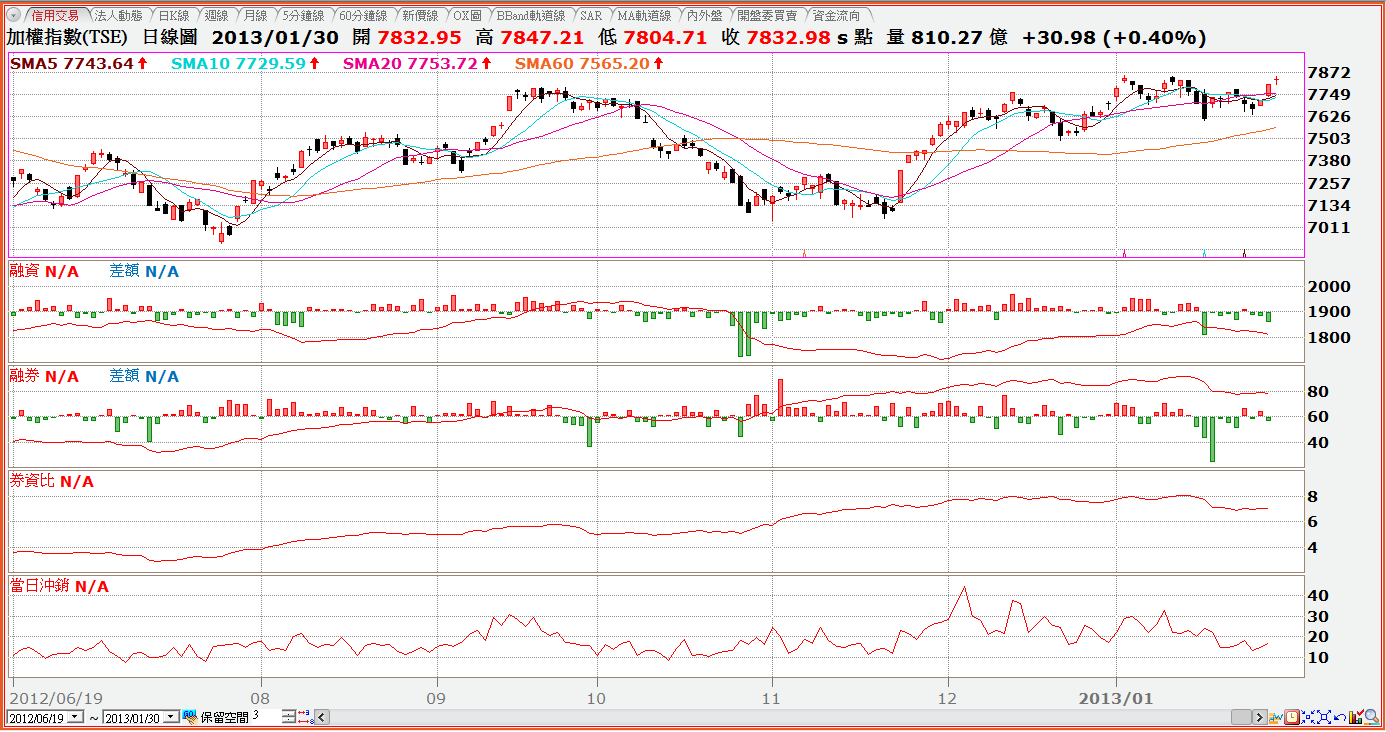Image resolution: width=1386 pixels, height=732 pixels.
Task: Click the blue-orange indicator line chart icon
Action: [1276, 717]
